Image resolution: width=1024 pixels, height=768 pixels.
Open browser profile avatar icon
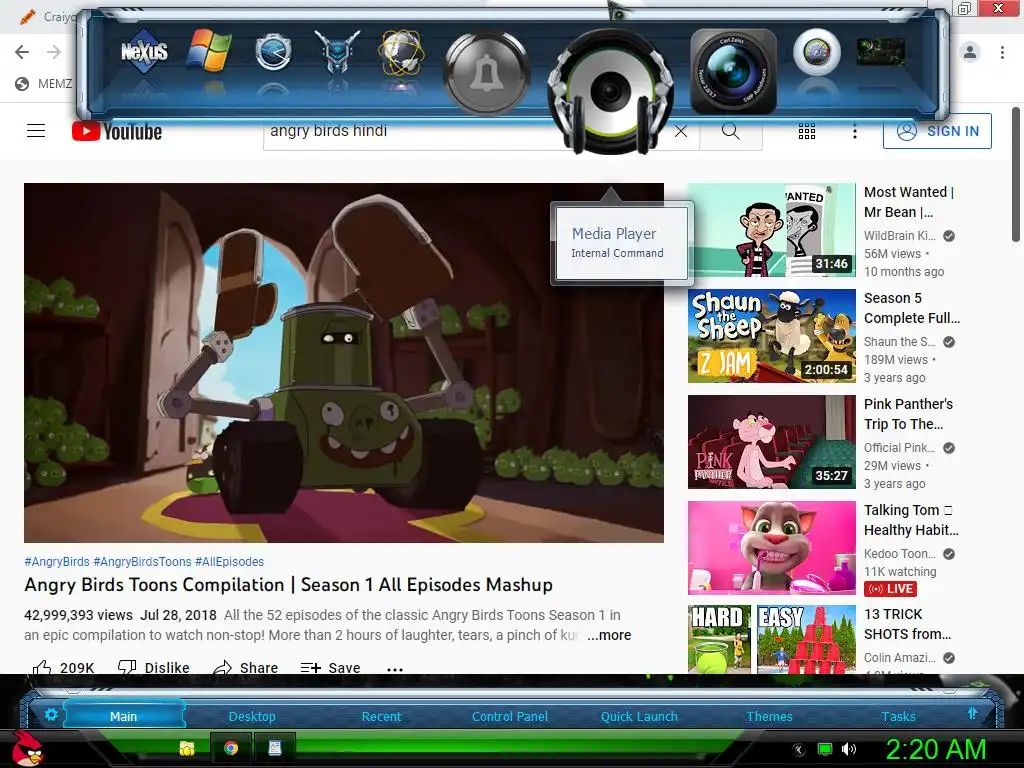(970, 52)
